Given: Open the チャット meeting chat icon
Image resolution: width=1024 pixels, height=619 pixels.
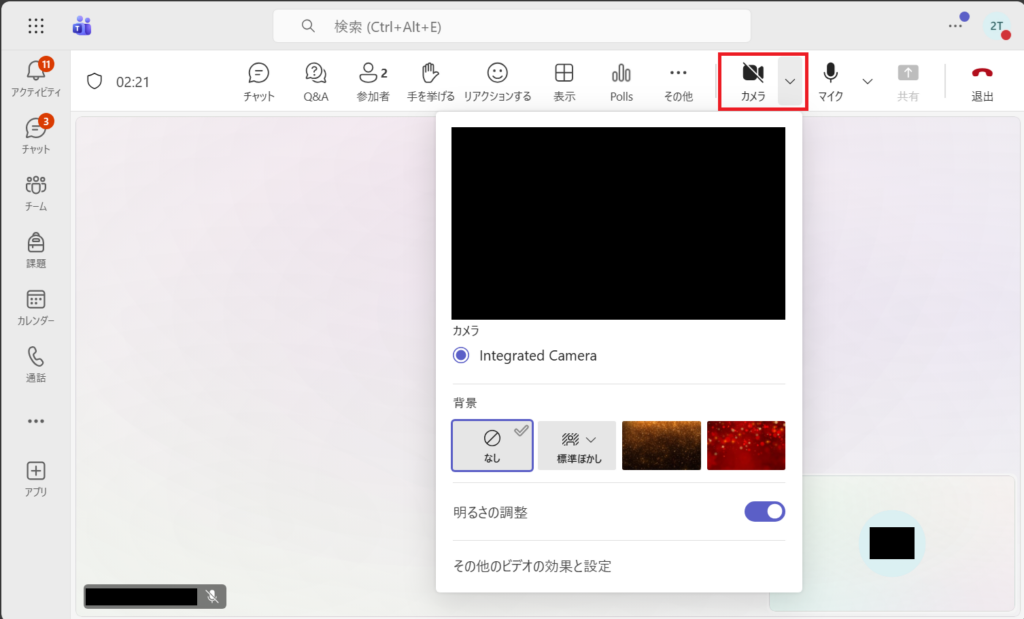Looking at the screenshot, I should point(259,81).
